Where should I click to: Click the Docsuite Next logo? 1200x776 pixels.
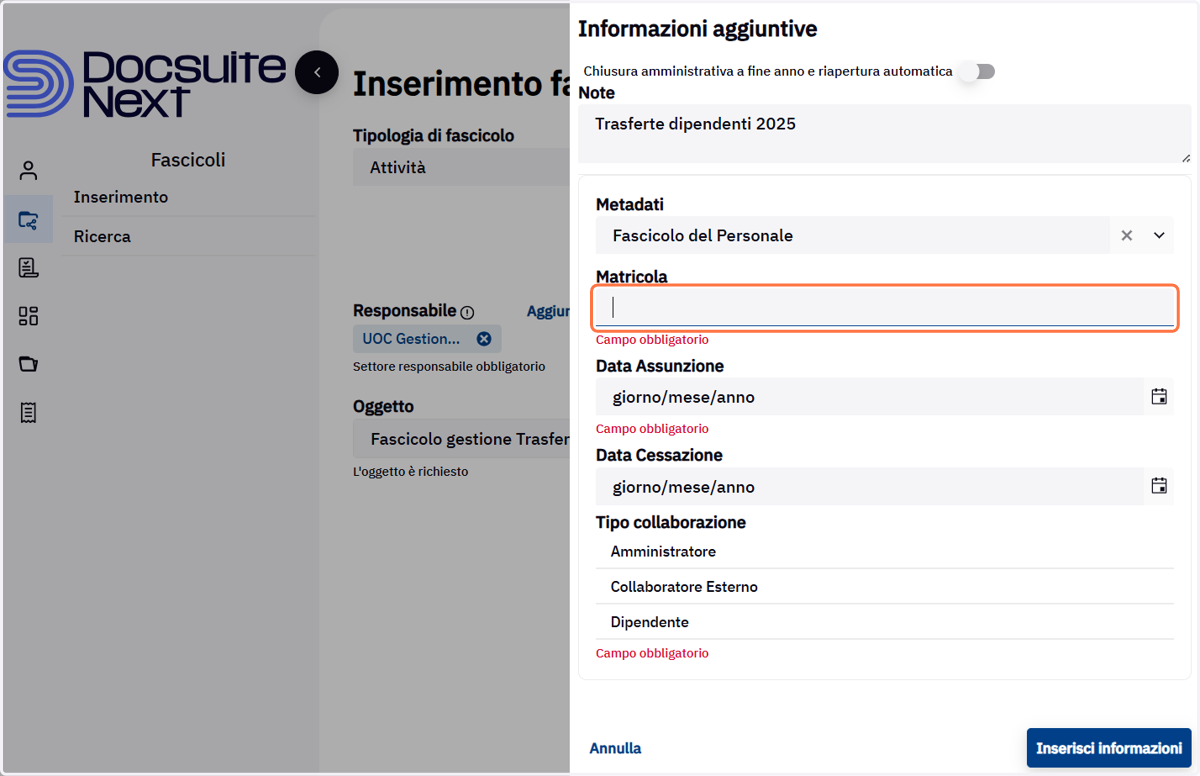[x=145, y=84]
